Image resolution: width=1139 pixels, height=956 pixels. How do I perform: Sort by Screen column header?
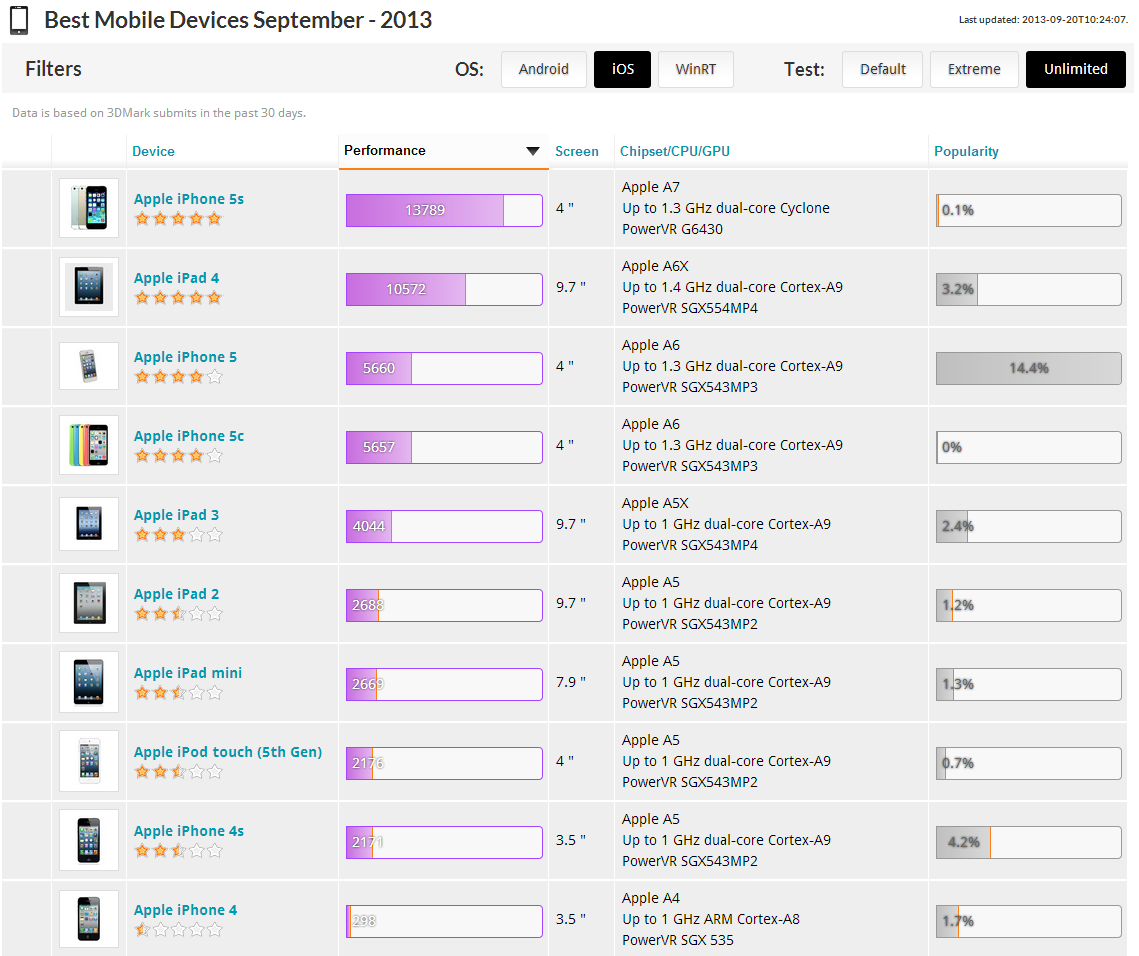coord(577,151)
